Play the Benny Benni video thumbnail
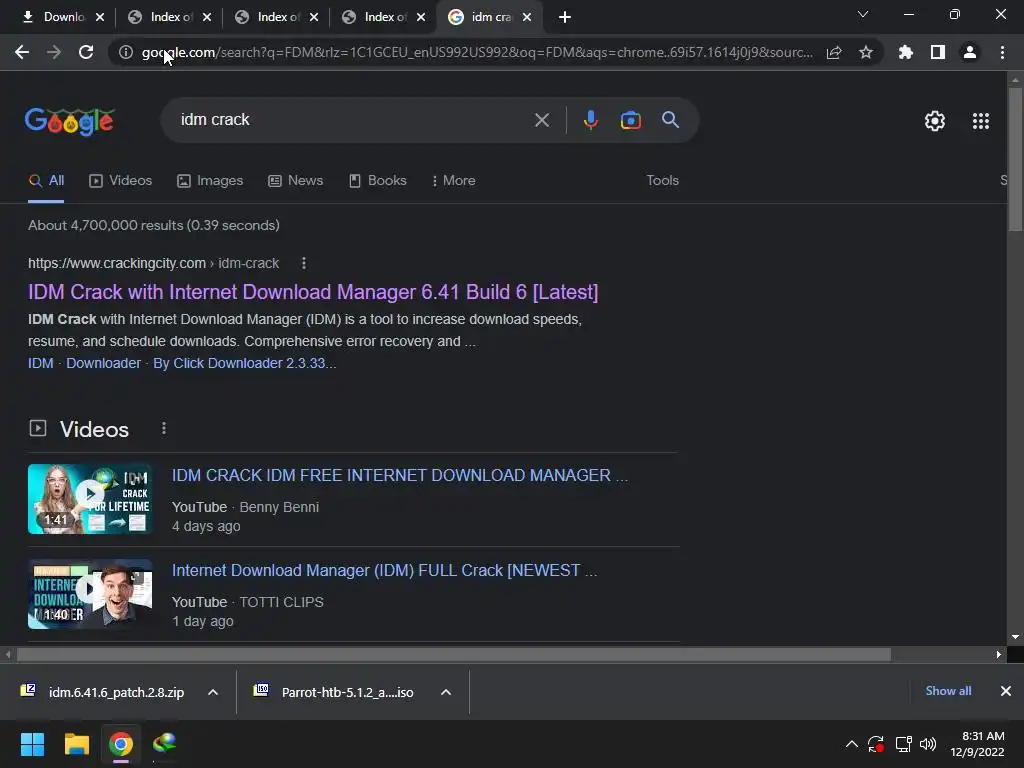This screenshot has width=1024, height=768. point(90,499)
